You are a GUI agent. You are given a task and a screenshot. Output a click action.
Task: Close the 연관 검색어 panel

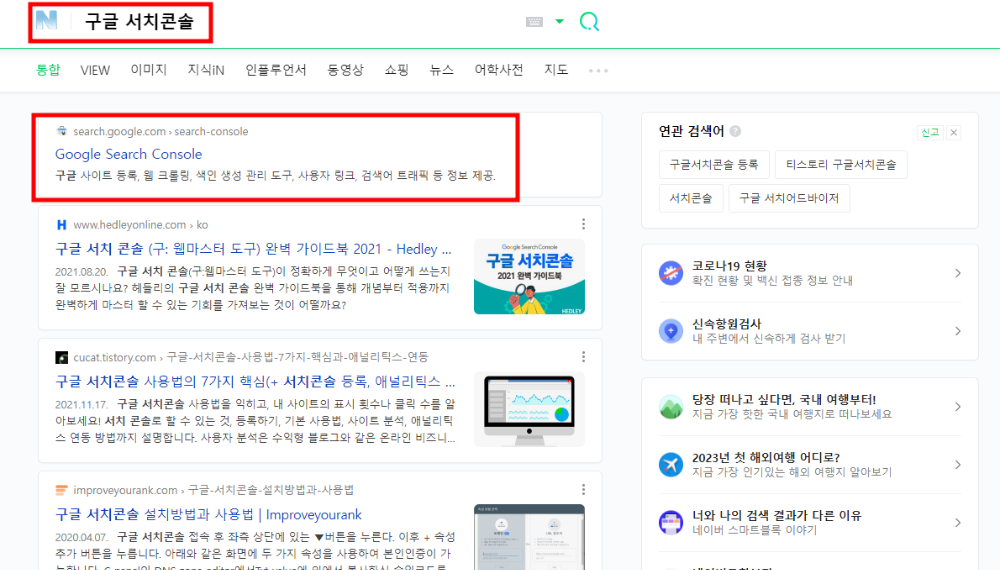[x=954, y=132]
